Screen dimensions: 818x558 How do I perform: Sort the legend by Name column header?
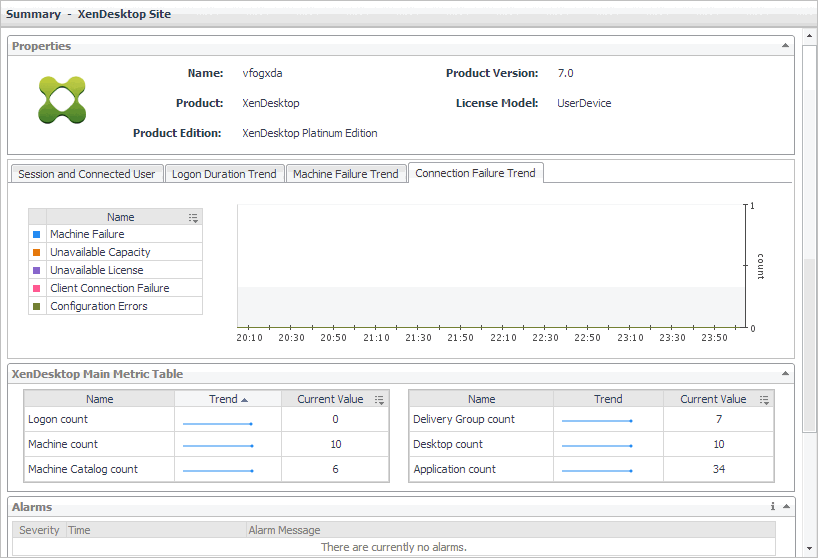(121, 217)
